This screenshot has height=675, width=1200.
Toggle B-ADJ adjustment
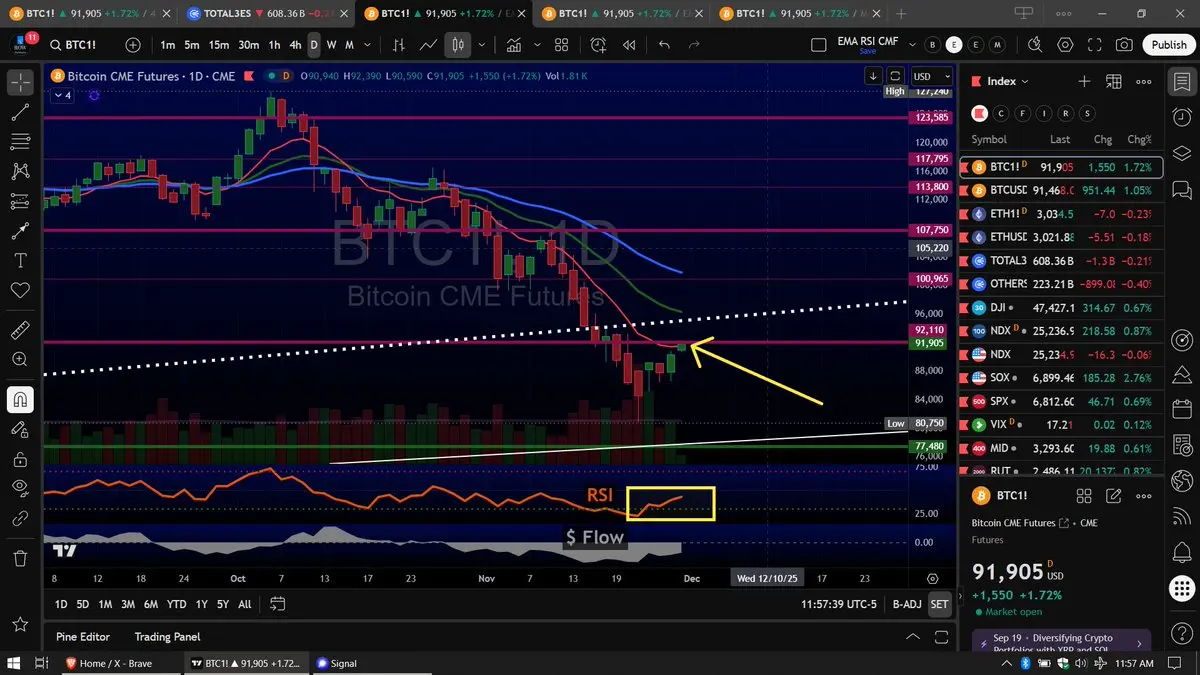click(x=906, y=604)
